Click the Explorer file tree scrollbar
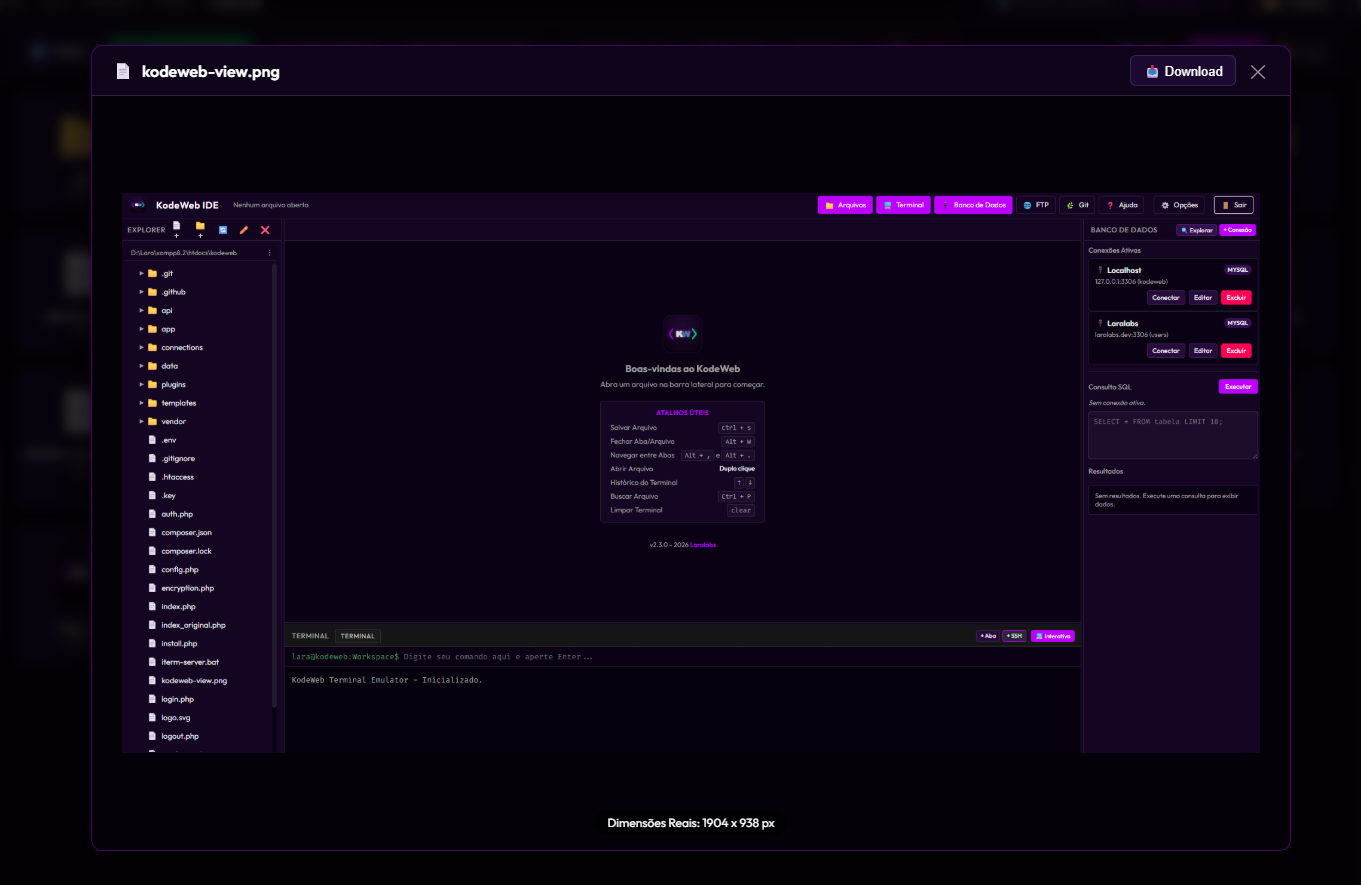Viewport: 1361px width, 885px height. pos(275,485)
